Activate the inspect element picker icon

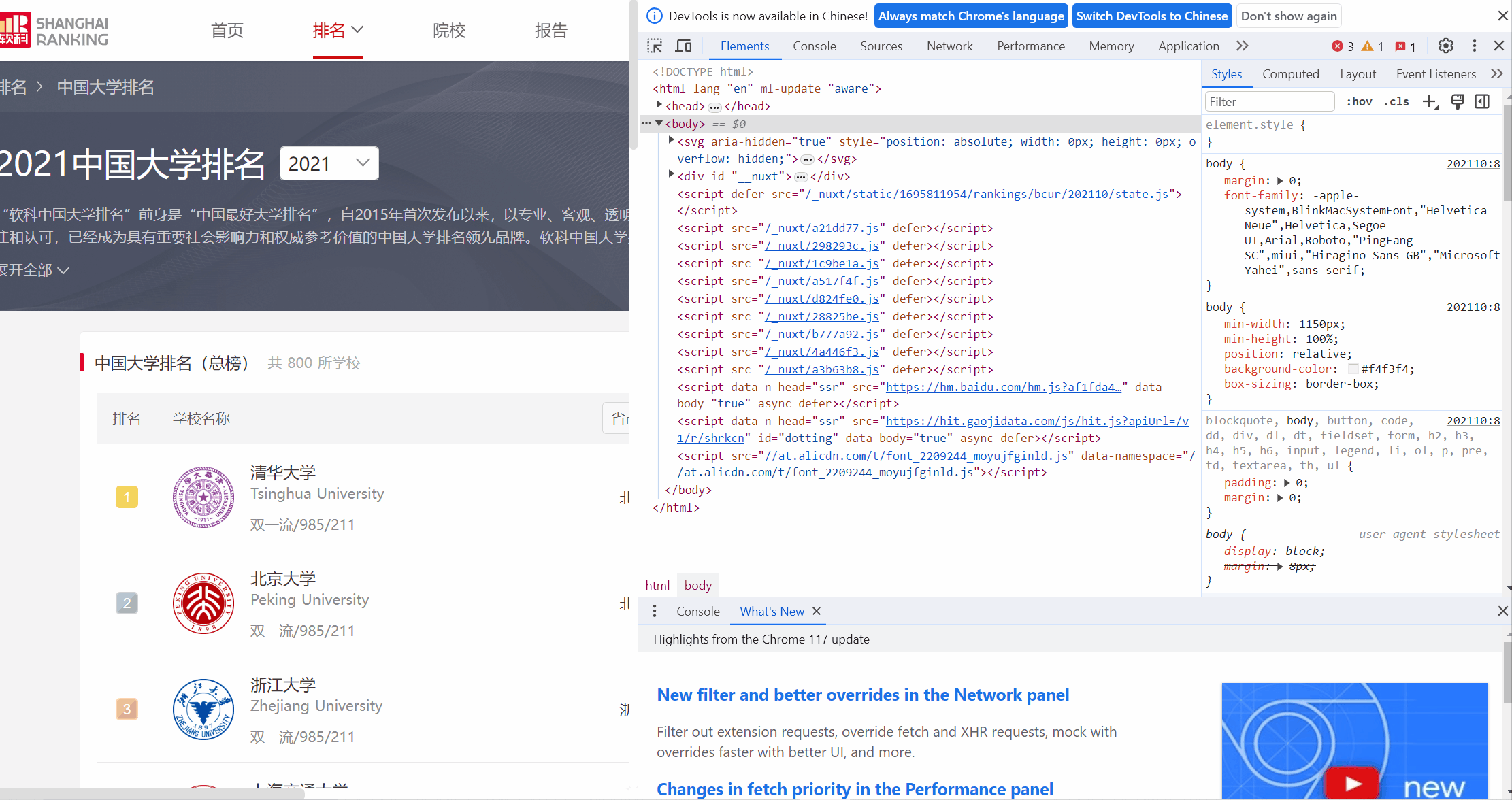pos(655,46)
